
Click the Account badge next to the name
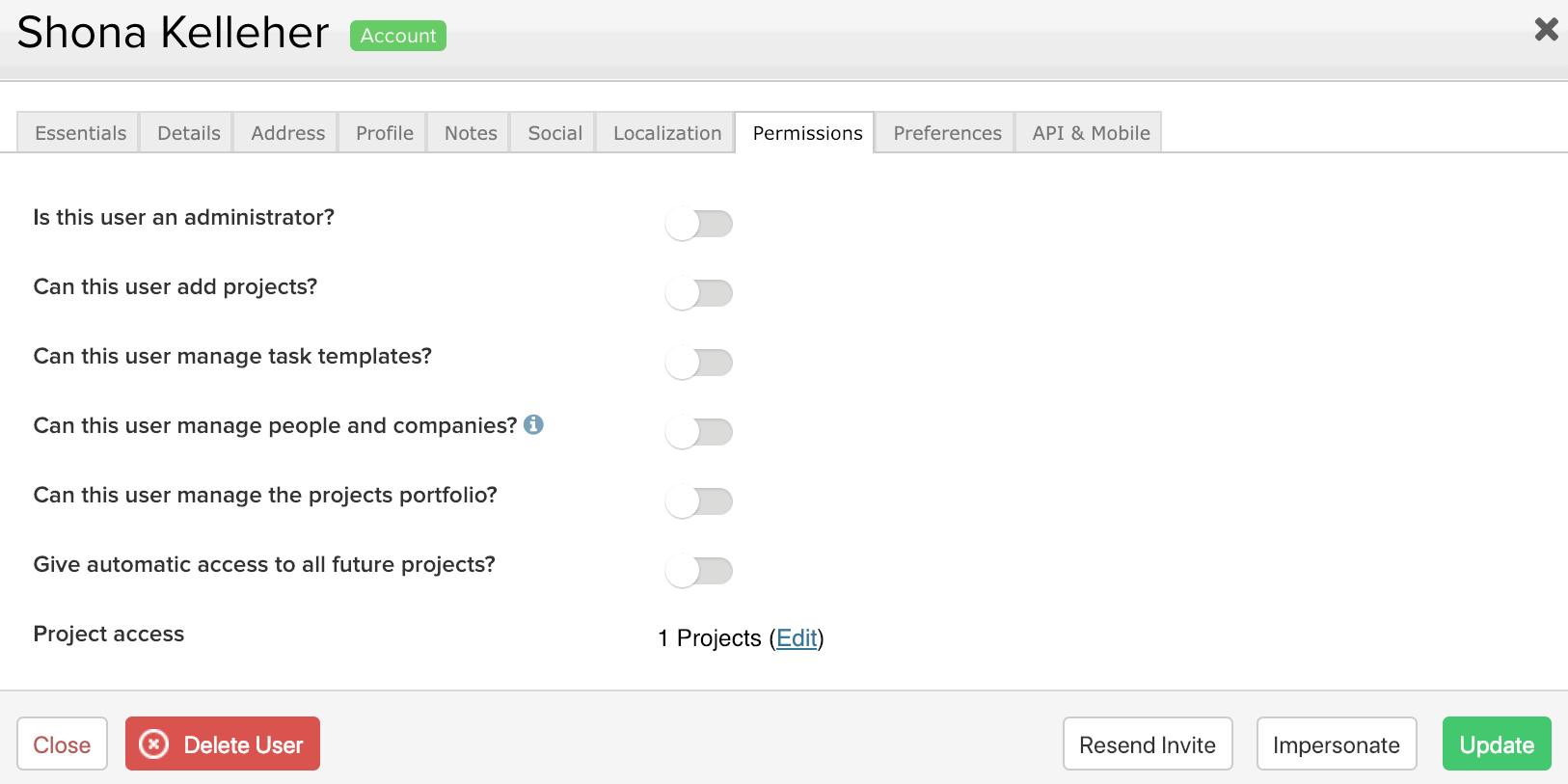(x=397, y=36)
